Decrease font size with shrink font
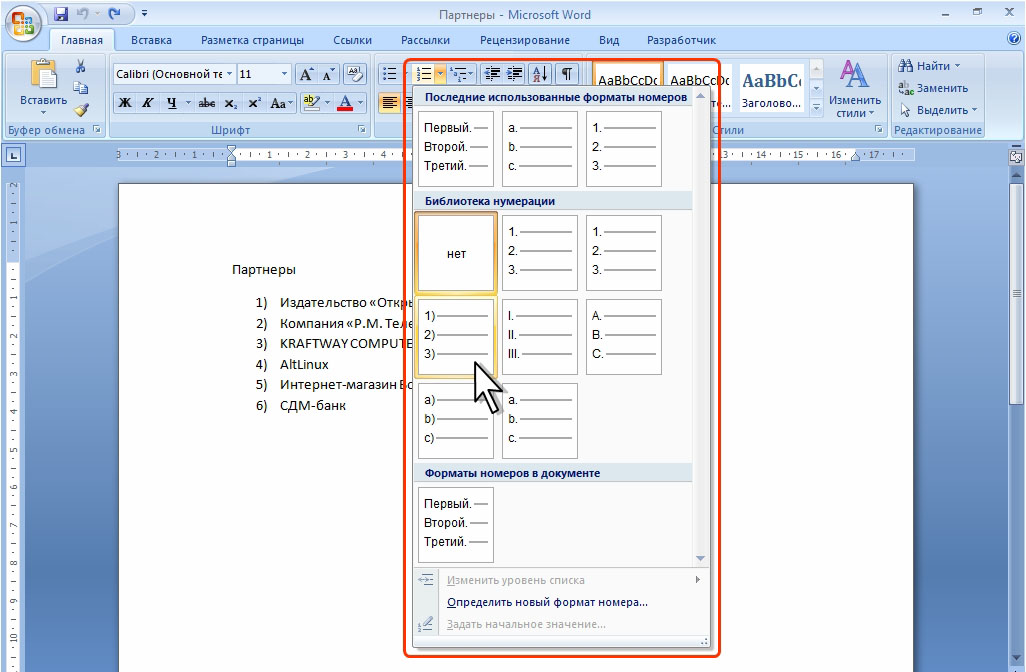Viewport: 1026px width, 672px height. pyautogui.click(x=327, y=74)
